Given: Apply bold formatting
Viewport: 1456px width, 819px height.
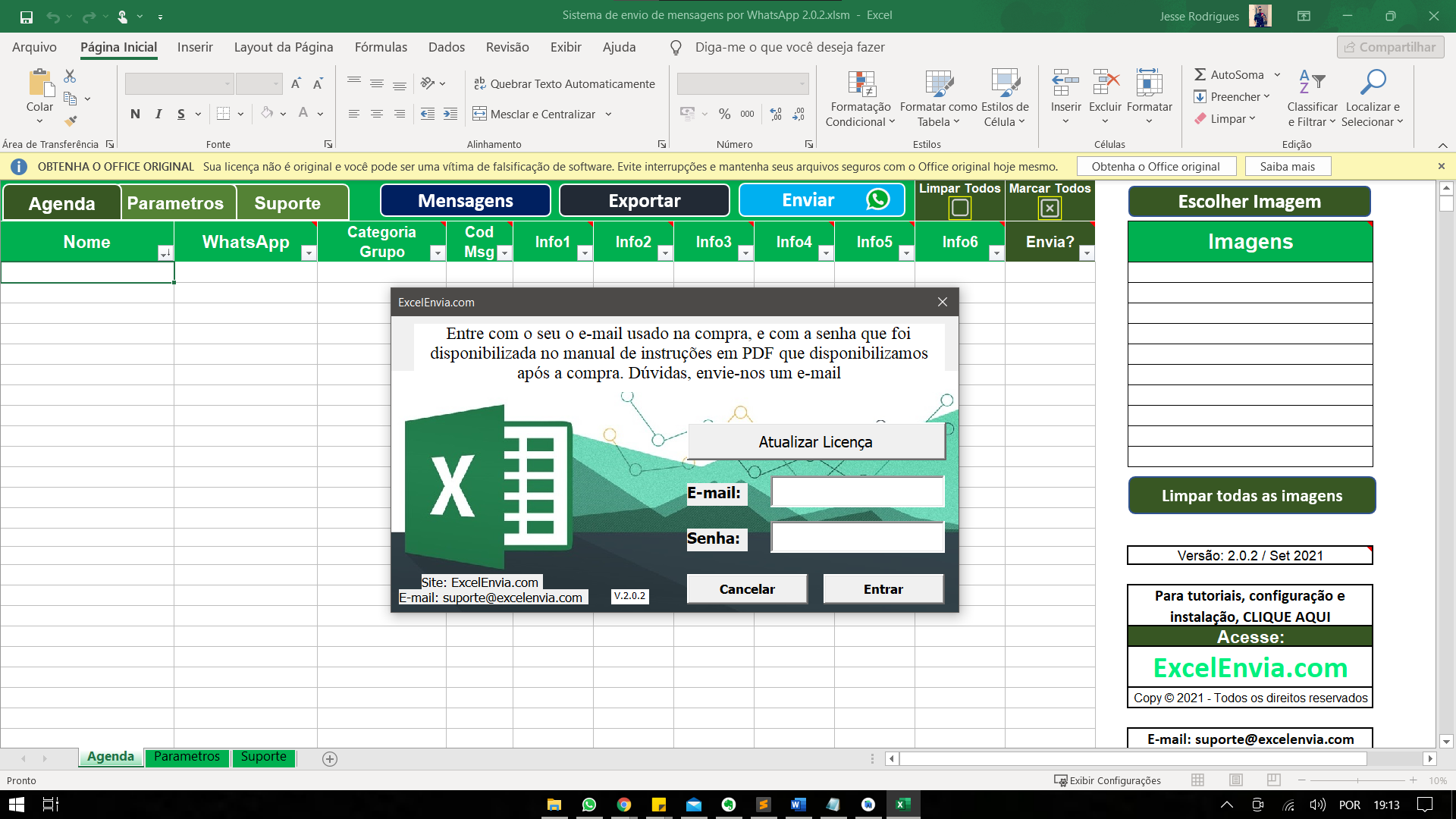Looking at the screenshot, I should (135, 114).
